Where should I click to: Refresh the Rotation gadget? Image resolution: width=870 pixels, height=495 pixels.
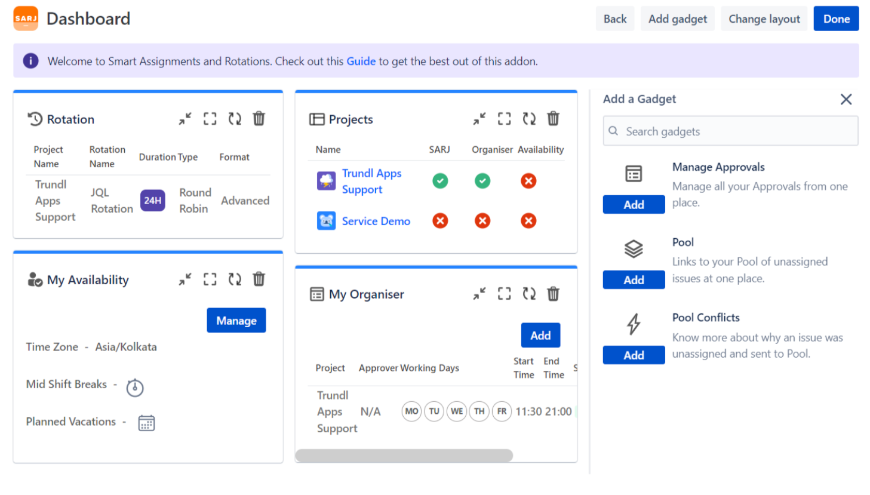pos(235,119)
